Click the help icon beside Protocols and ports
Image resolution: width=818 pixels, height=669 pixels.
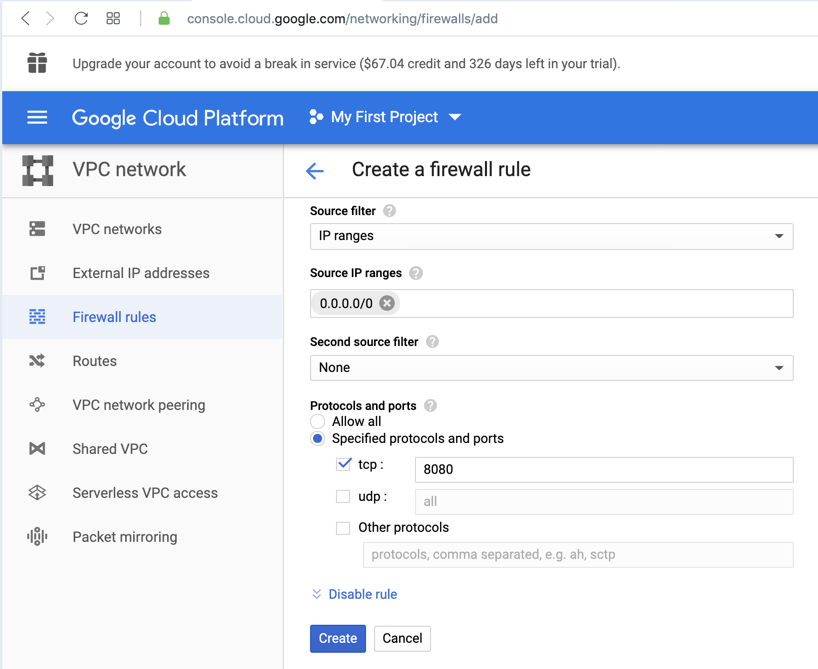430,406
